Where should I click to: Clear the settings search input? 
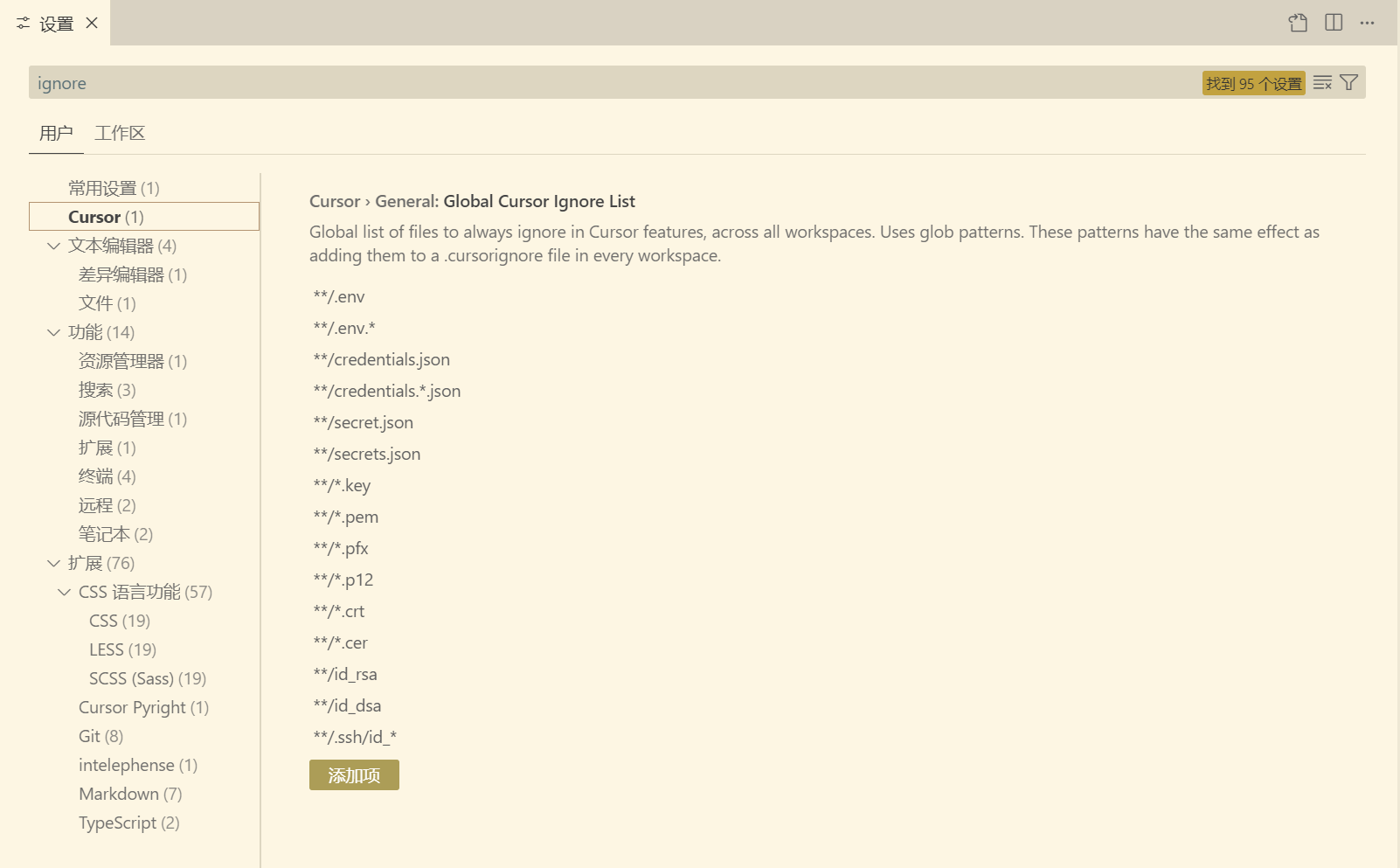point(1322,83)
